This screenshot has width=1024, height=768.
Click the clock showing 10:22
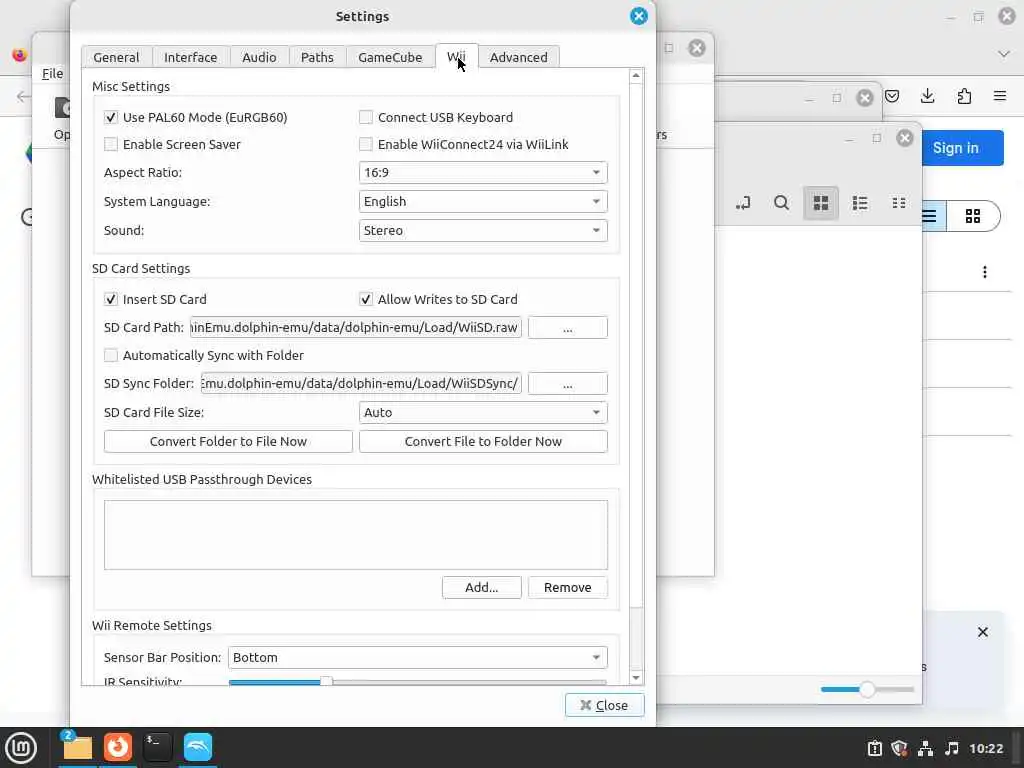tap(985, 748)
